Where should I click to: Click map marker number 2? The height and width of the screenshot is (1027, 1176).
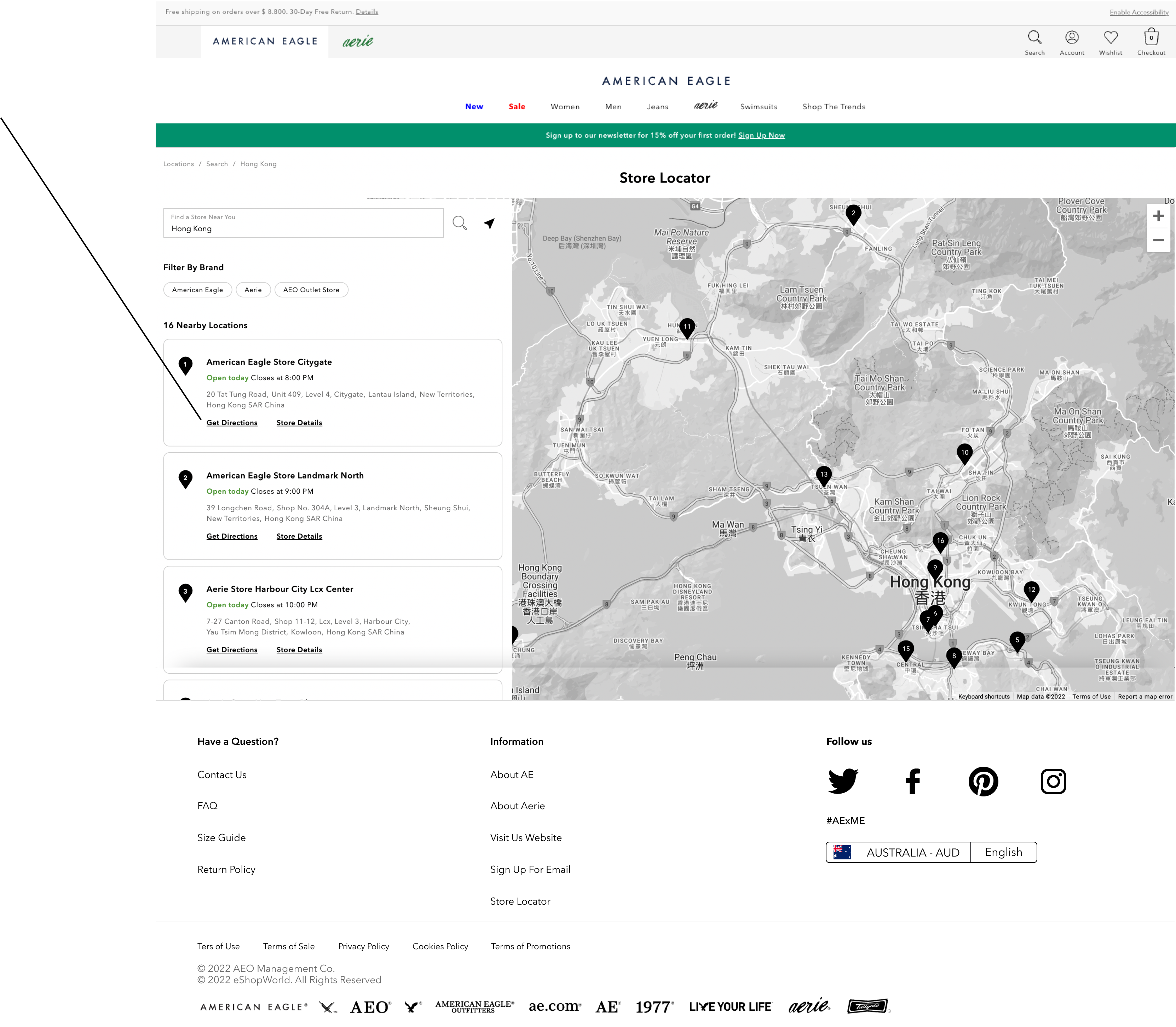(x=853, y=215)
